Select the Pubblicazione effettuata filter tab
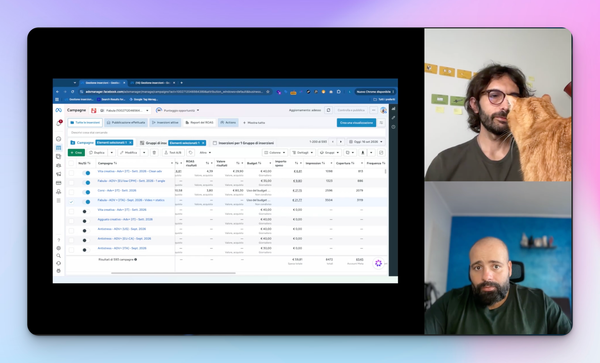600x363 pixels. [x=126, y=123]
